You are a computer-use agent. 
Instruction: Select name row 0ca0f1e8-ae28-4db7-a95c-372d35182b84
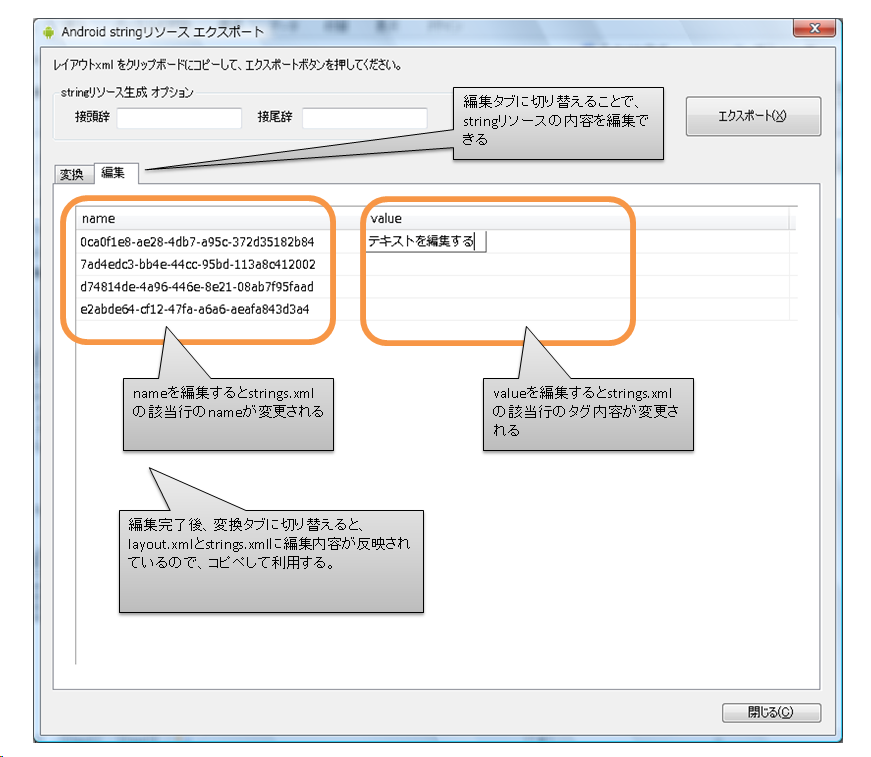198,242
